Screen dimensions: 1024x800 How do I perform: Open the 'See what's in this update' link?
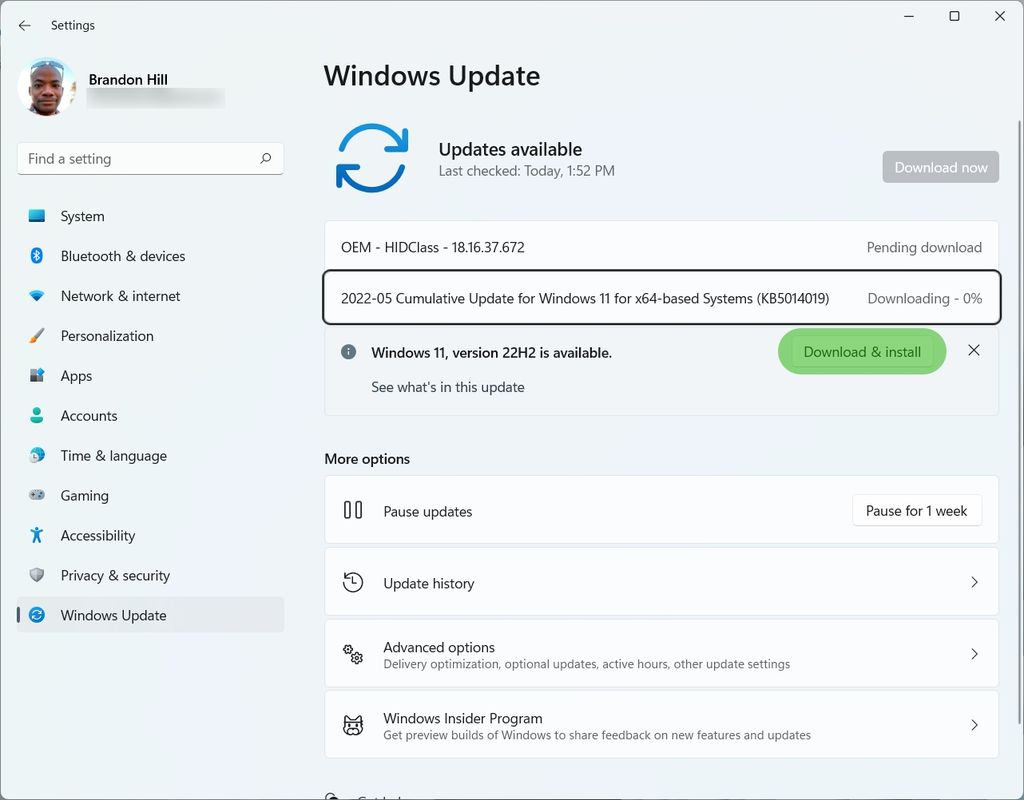click(x=447, y=387)
